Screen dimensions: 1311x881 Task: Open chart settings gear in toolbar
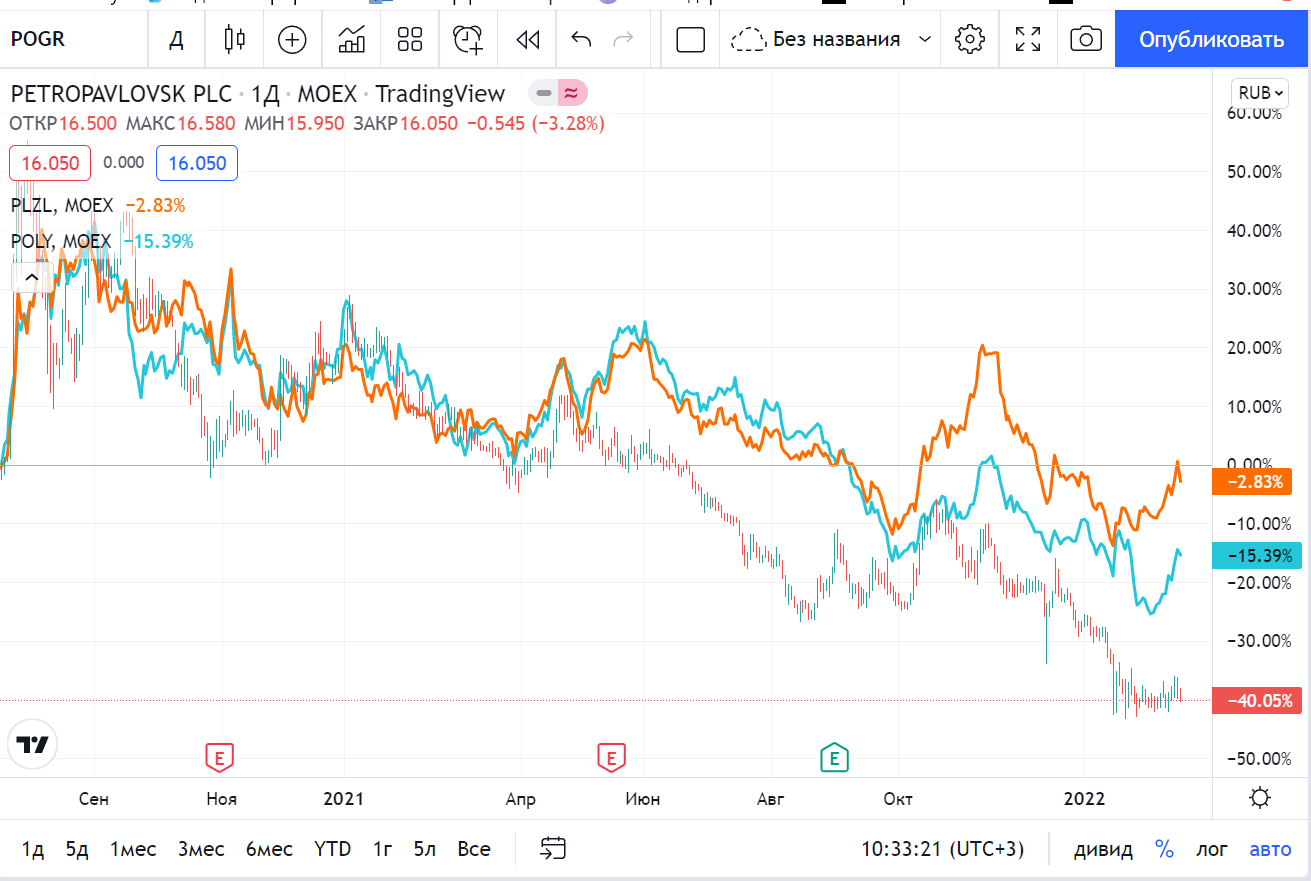(x=968, y=39)
